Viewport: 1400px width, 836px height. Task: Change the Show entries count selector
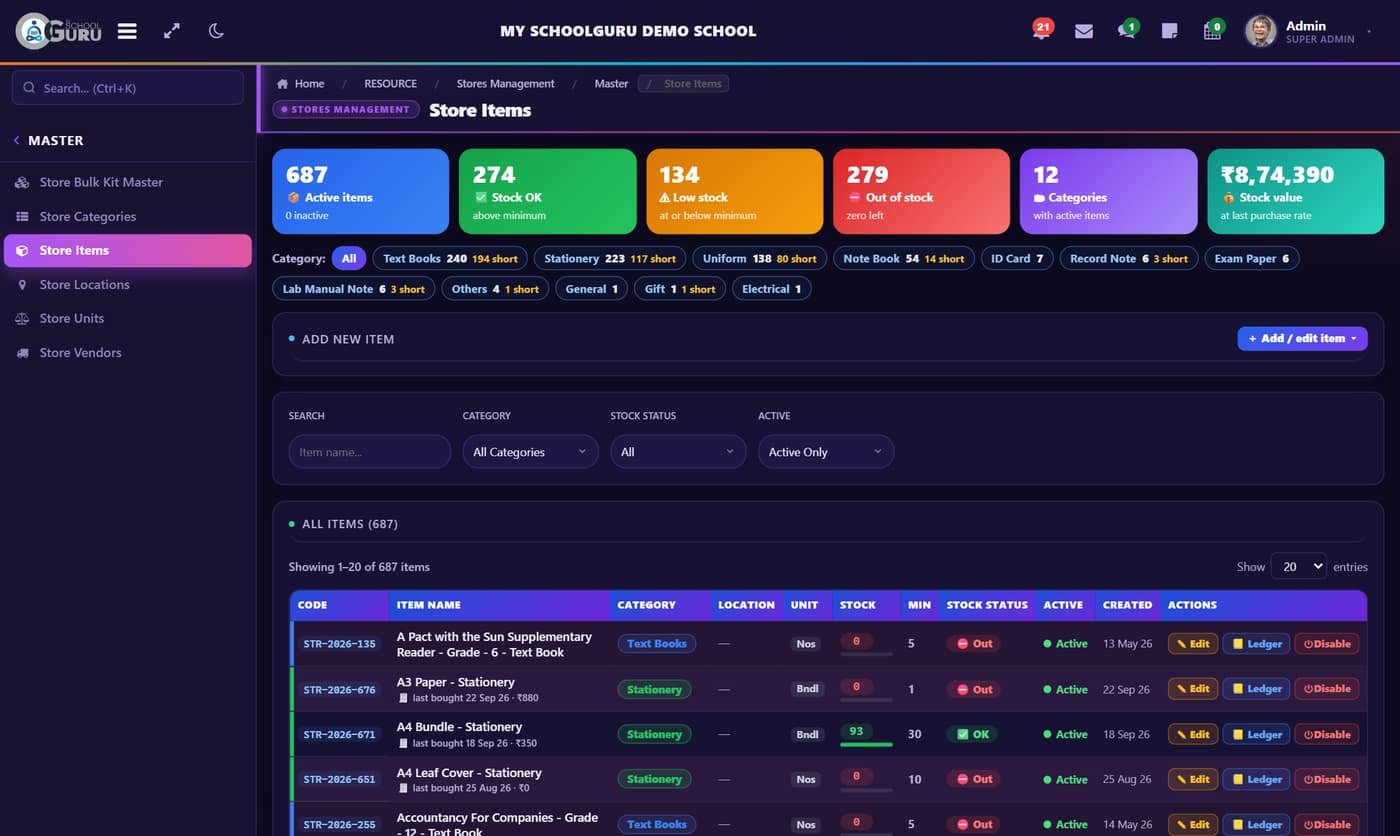1298,566
